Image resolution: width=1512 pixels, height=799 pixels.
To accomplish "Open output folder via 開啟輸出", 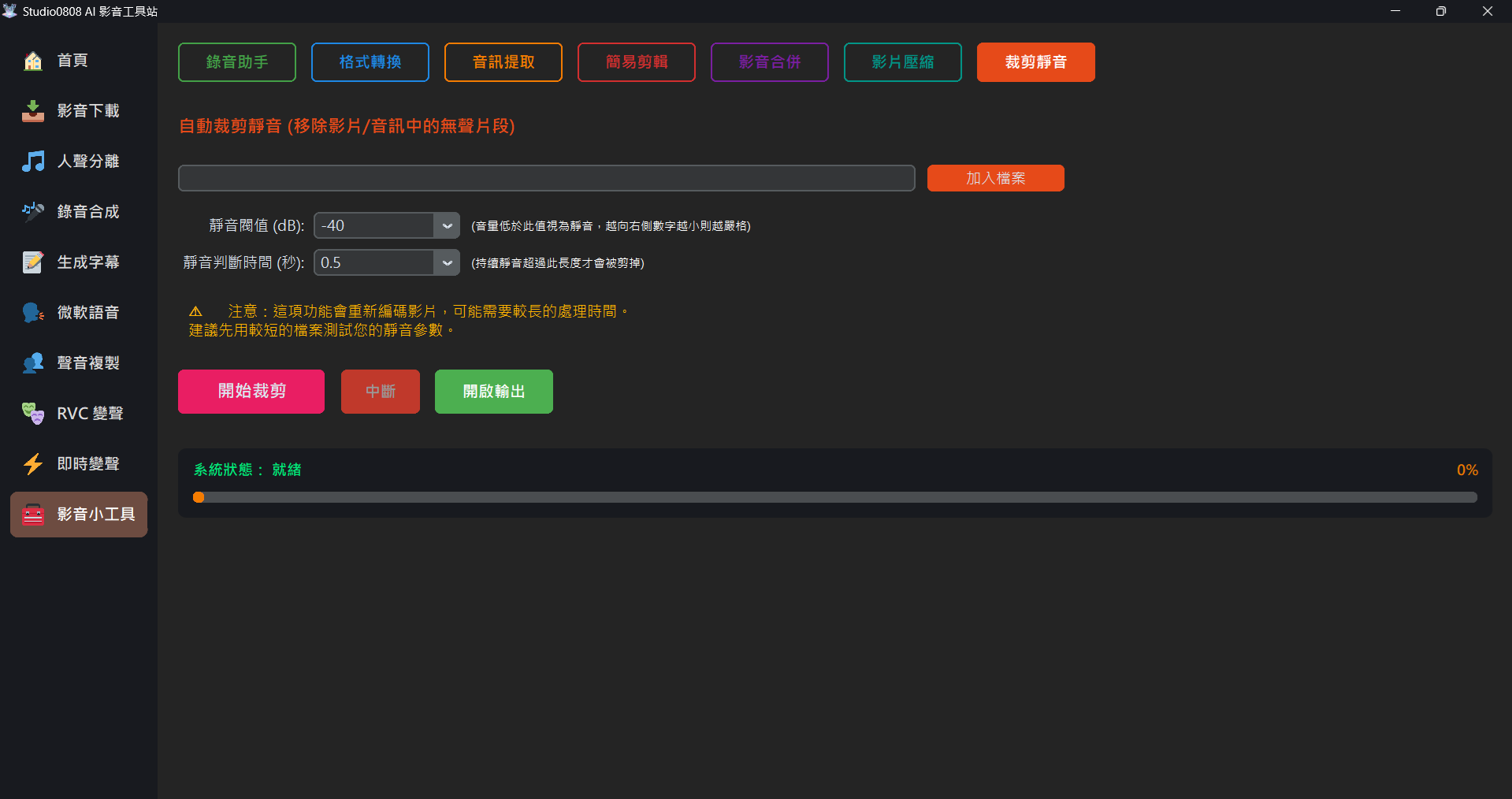I will click(x=494, y=392).
